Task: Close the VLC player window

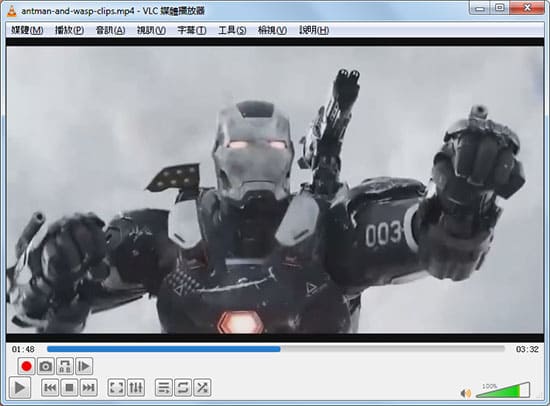Action: pyautogui.click(x=527, y=8)
